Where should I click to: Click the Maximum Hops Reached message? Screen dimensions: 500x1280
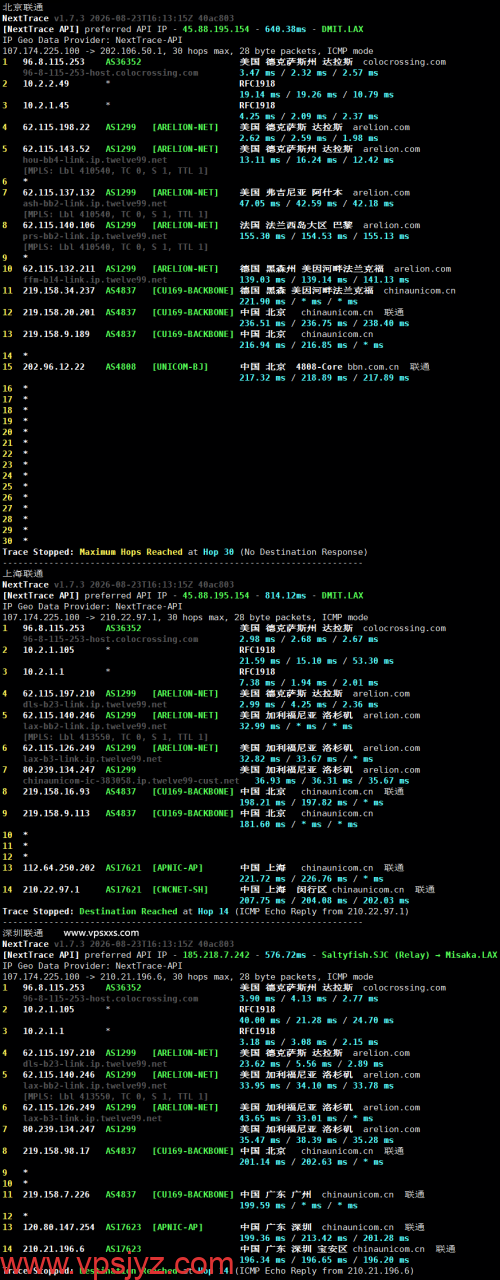[x=130, y=551]
